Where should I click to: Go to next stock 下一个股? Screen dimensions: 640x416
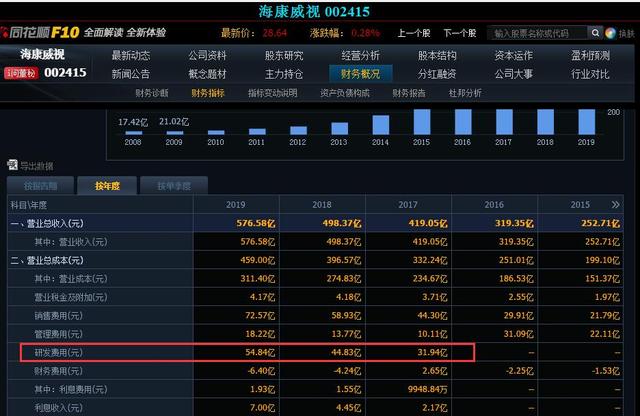point(460,33)
